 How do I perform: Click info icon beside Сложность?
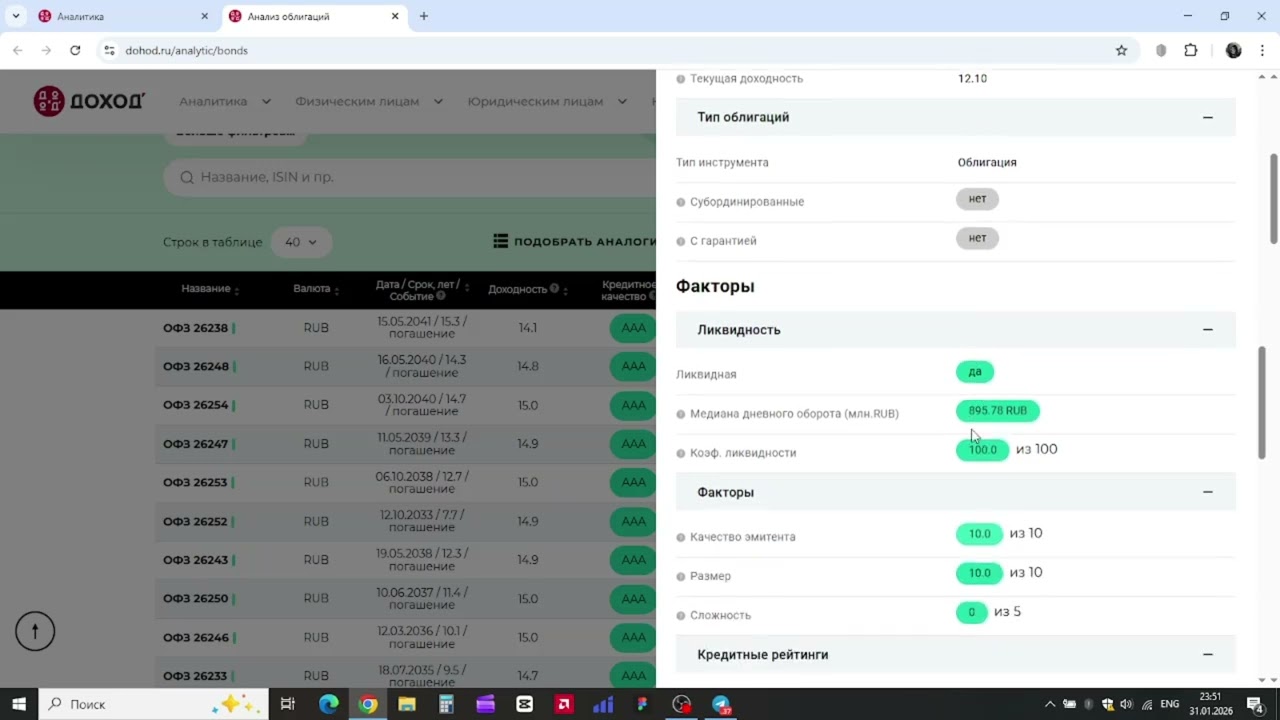pyautogui.click(x=681, y=615)
